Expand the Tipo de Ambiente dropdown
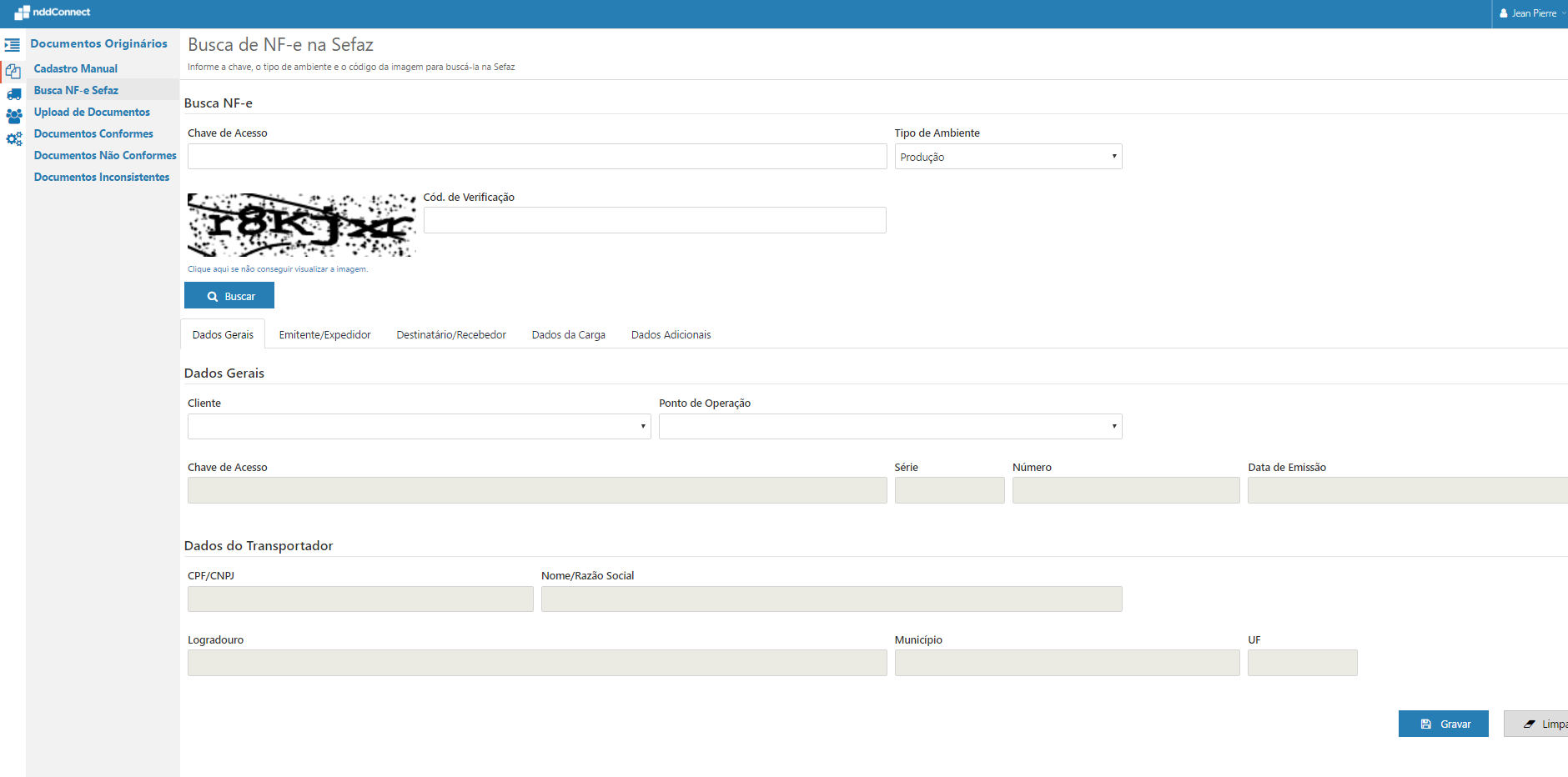This screenshot has height=777, width=1568. [1008, 157]
